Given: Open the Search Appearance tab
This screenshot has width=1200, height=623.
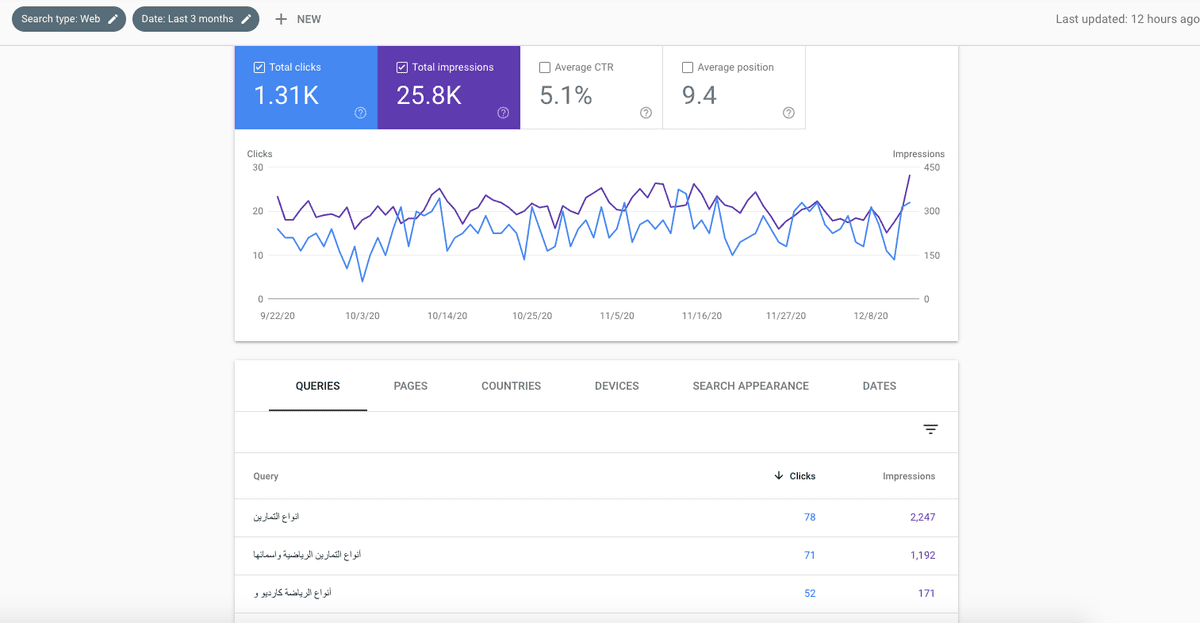Looking at the screenshot, I should (750, 386).
